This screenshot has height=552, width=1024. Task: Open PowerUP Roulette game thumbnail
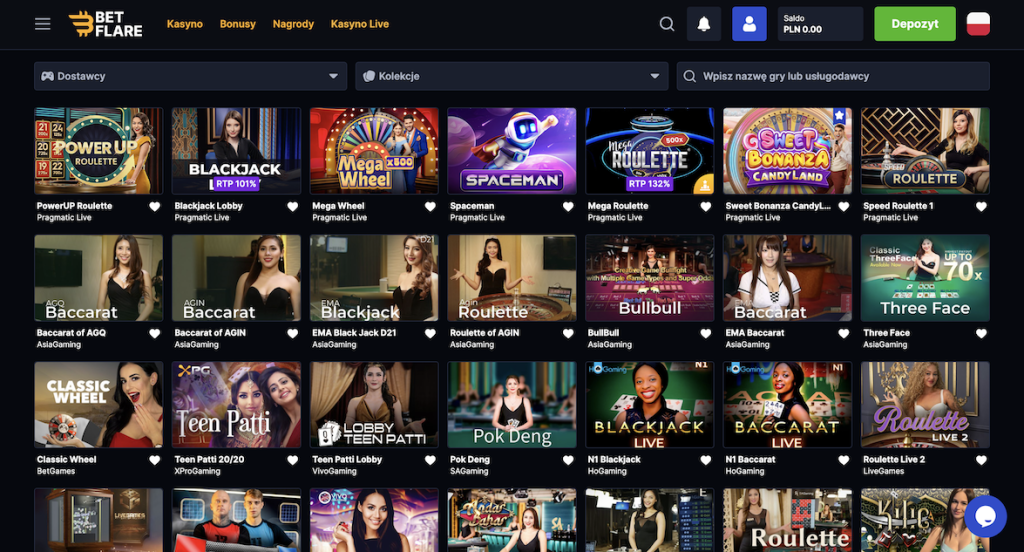[99, 151]
